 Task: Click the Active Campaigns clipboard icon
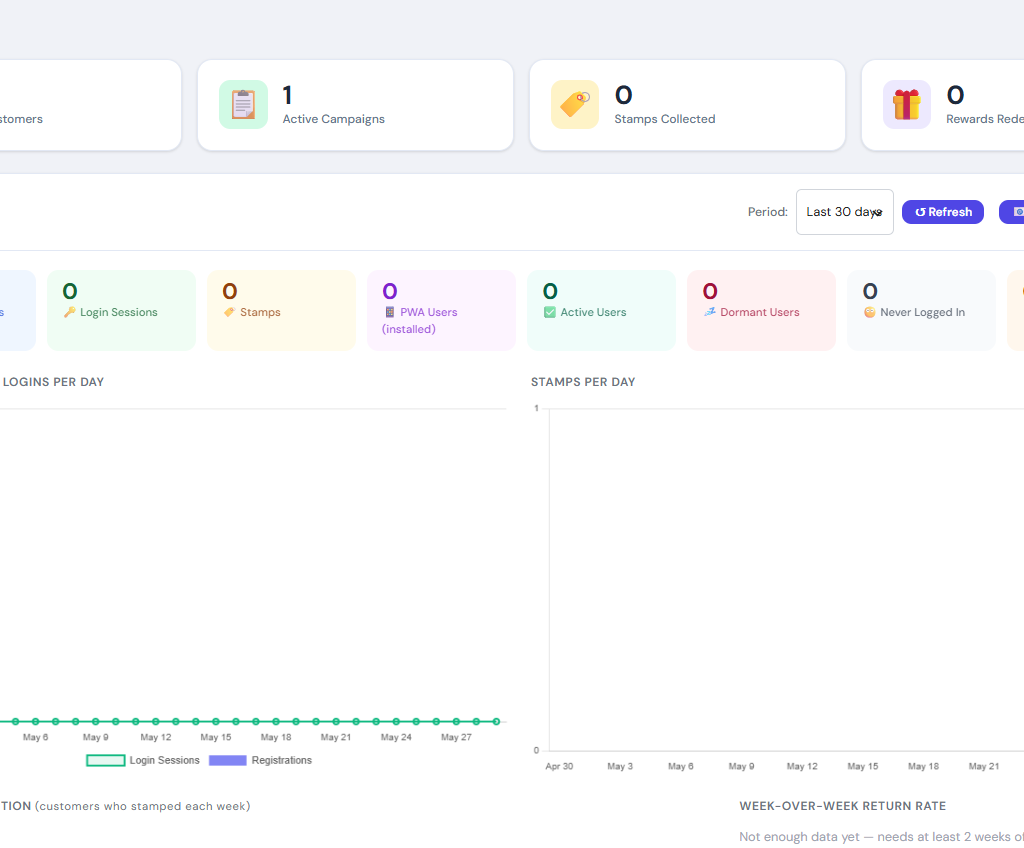(x=243, y=105)
